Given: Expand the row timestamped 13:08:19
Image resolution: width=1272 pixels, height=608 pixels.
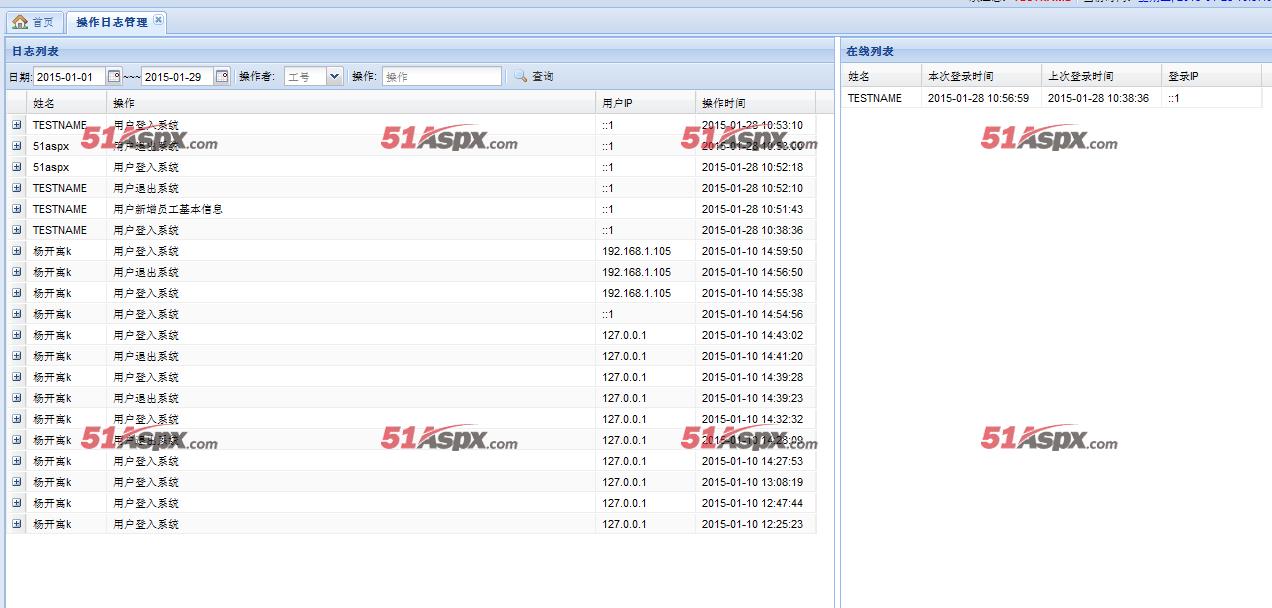Looking at the screenshot, I should tap(17, 482).
